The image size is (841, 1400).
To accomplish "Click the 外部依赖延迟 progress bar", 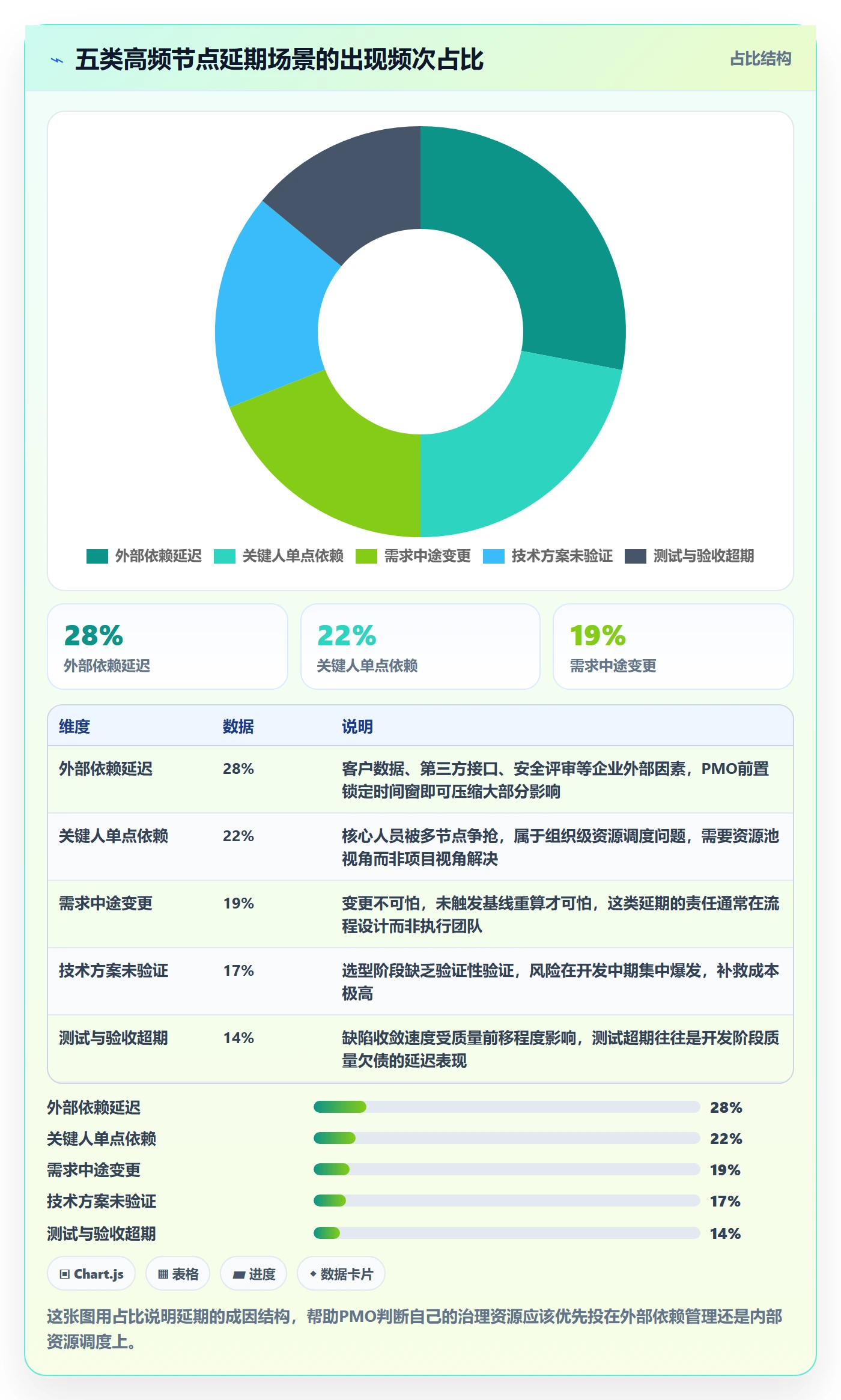I will (507, 1107).
